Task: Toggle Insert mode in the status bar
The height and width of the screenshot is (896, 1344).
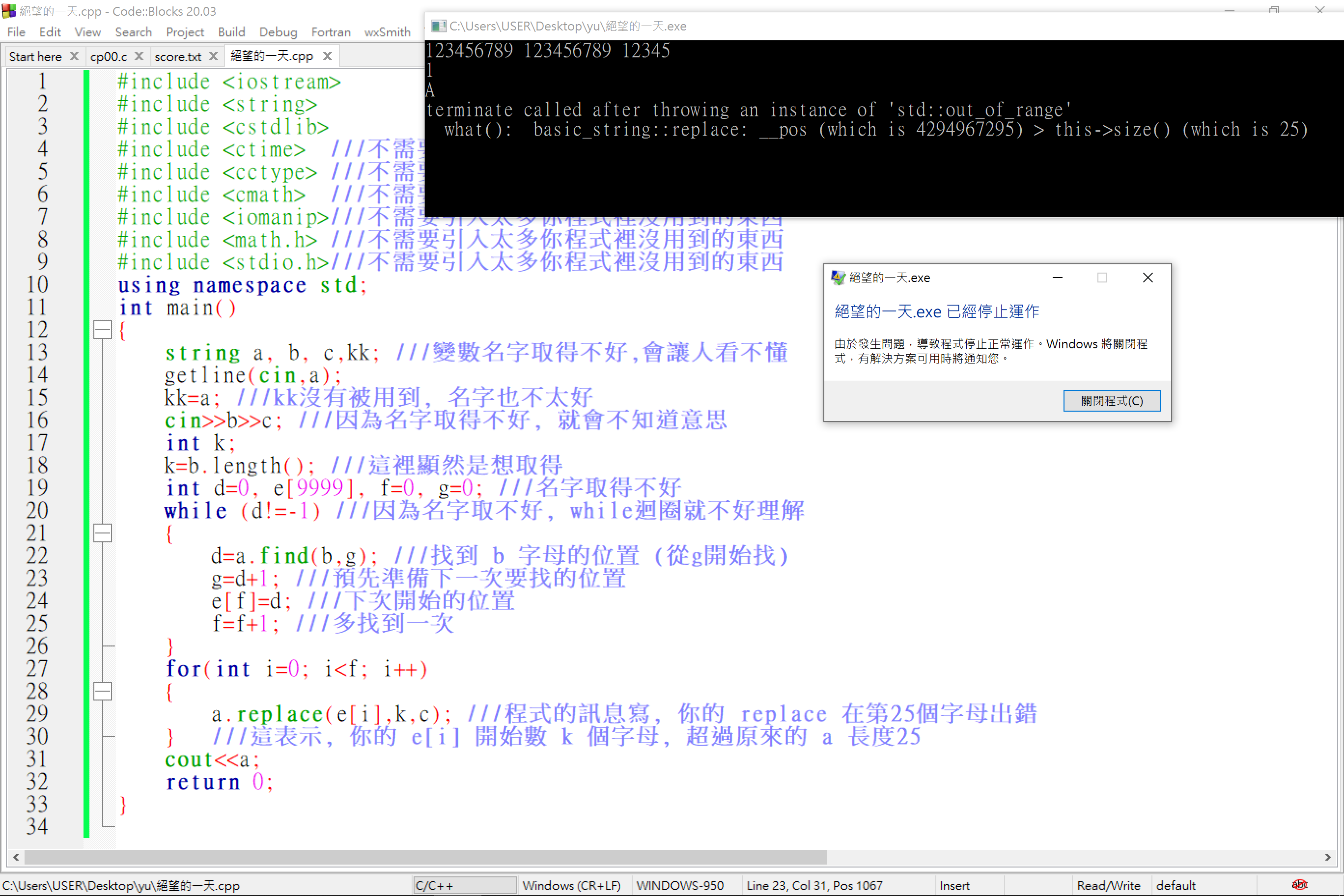Action: [954, 885]
